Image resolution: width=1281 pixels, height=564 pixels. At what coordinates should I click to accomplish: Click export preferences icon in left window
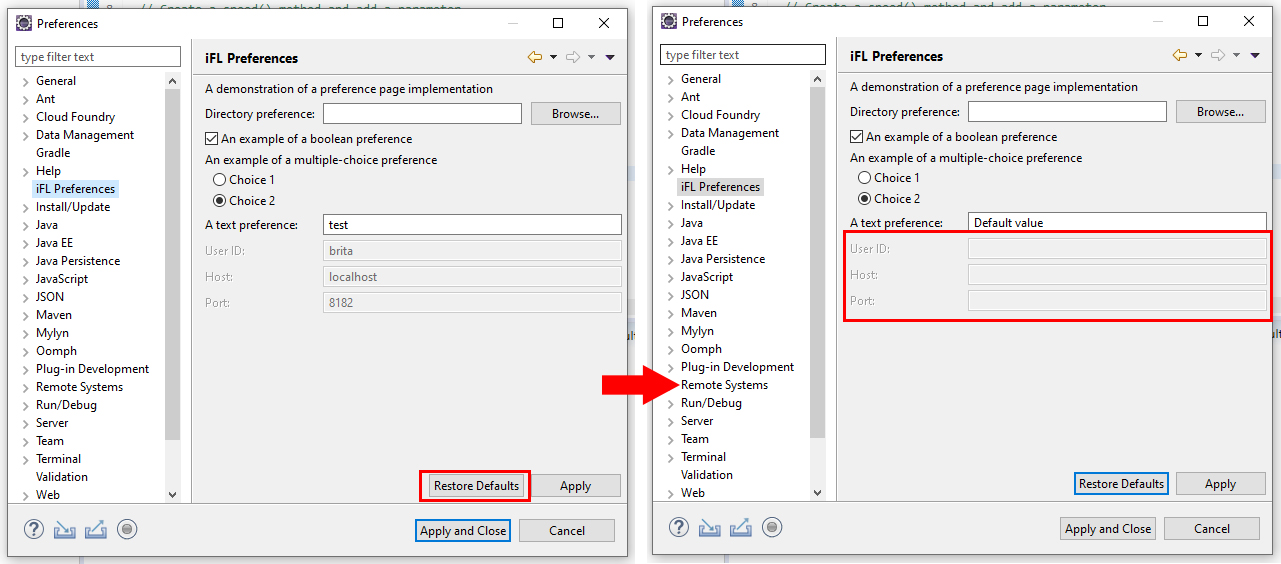pos(96,529)
